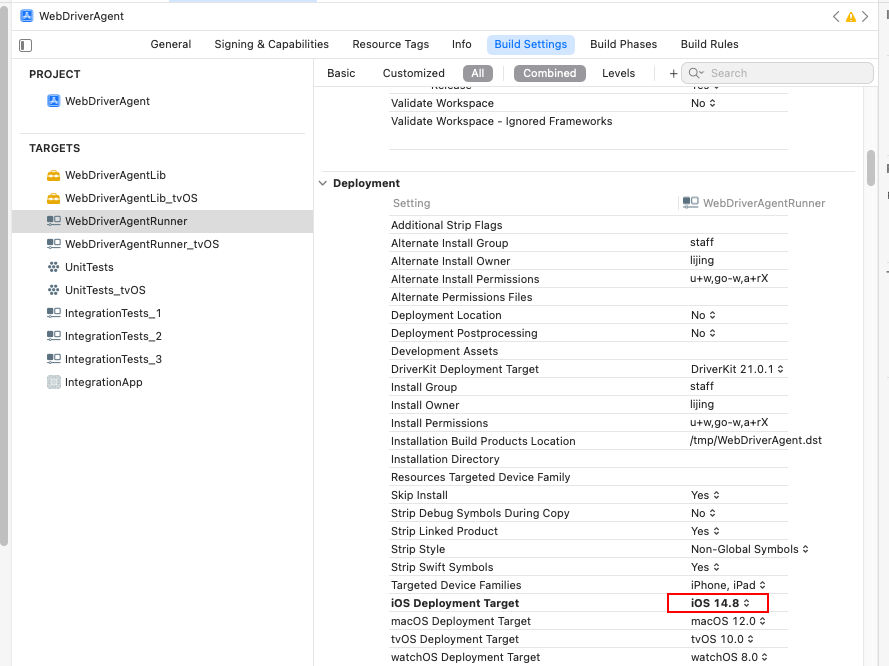The height and width of the screenshot is (666, 889).
Task: Open DriverKit Deployment Target dropdown
Action: [737, 369]
